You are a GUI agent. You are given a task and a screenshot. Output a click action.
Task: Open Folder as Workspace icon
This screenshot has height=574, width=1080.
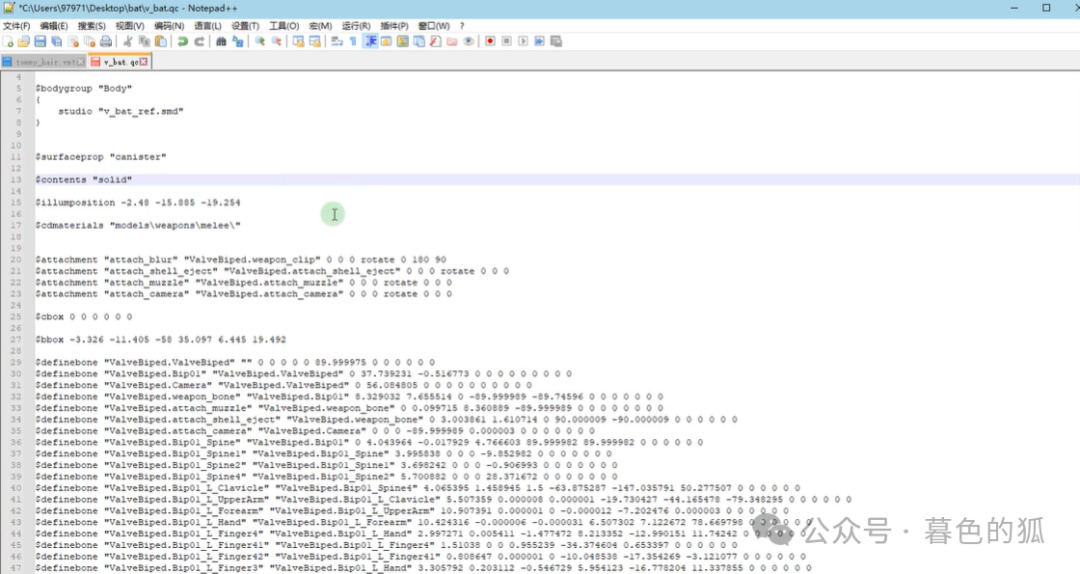[x=452, y=41]
